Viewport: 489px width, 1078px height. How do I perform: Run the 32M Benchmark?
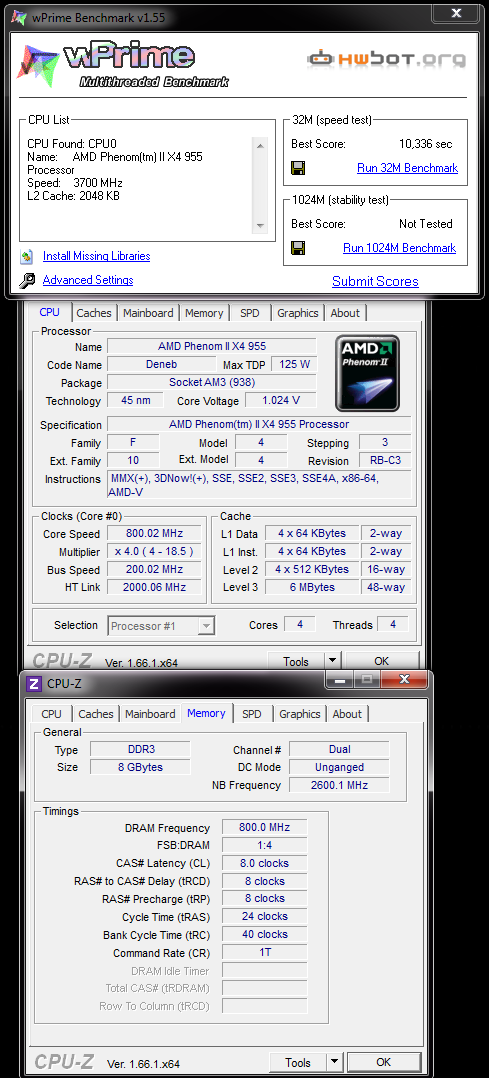point(407,168)
